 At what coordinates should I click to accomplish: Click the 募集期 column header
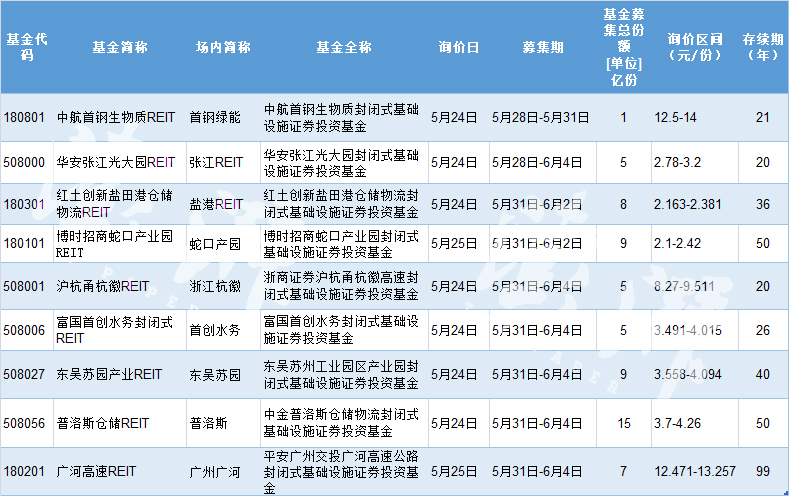(542, 47)
